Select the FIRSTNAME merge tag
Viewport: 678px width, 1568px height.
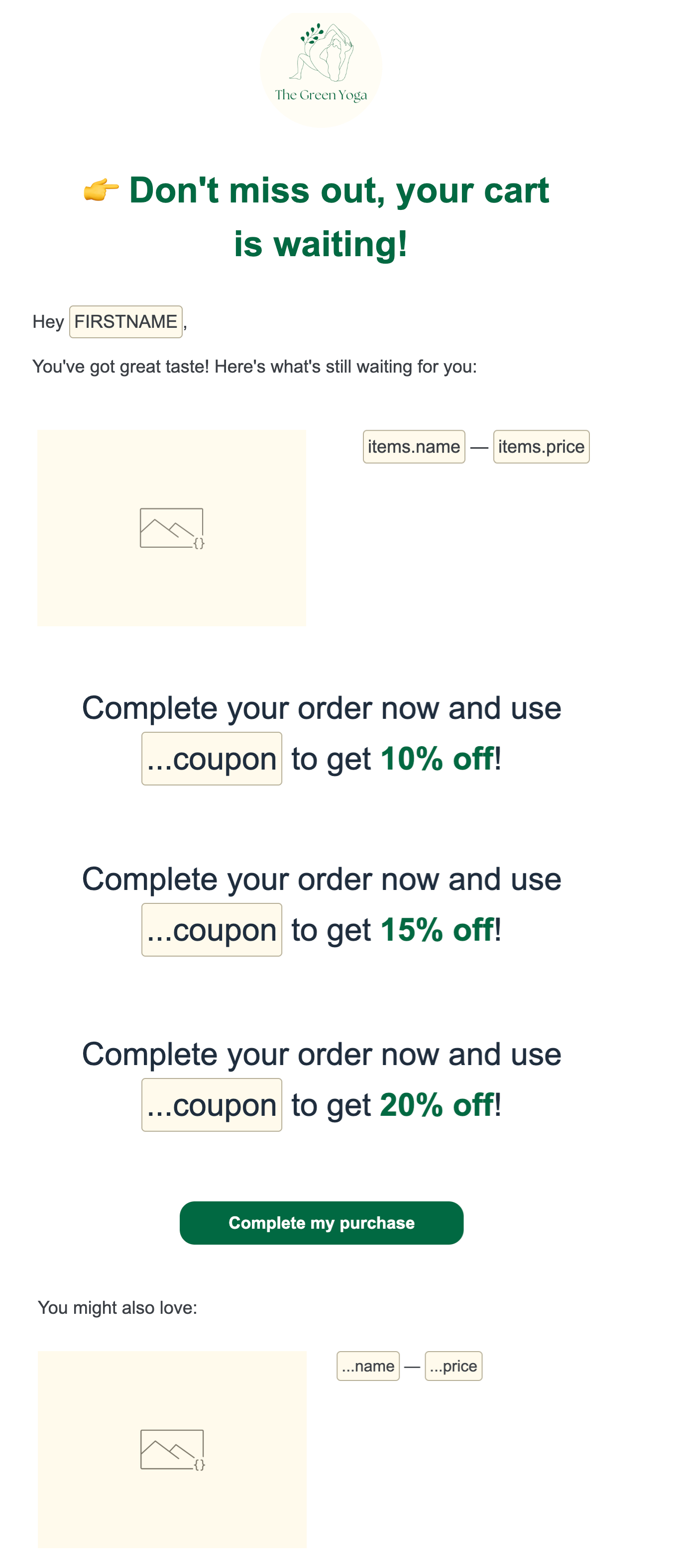[x=125, y=321]
